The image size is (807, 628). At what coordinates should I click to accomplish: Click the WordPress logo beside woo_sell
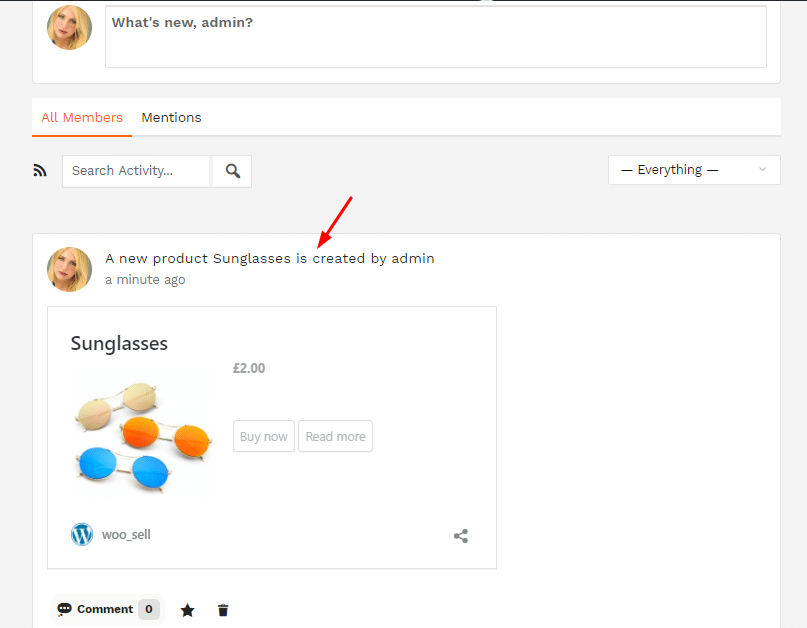coord(82,534)
